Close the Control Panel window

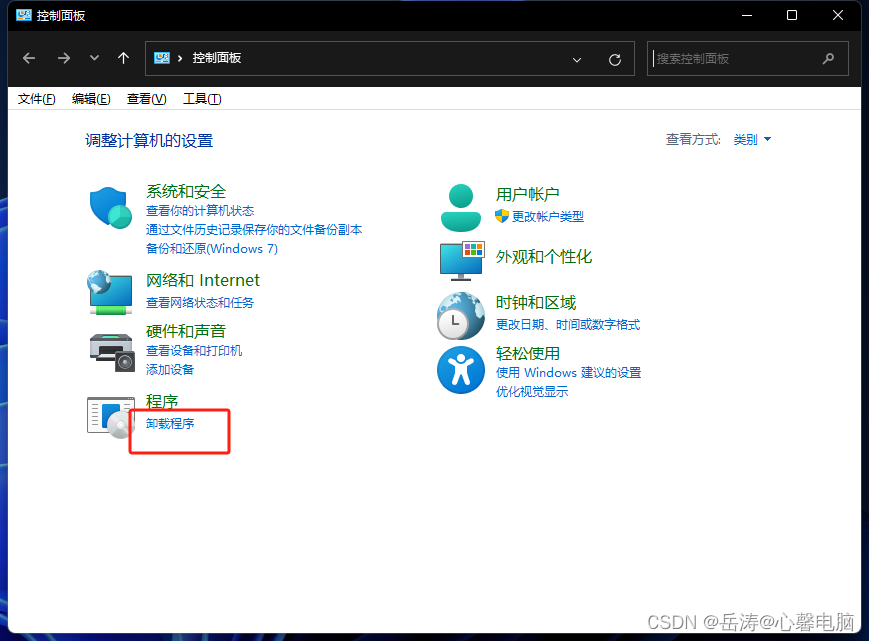point(837,15)
